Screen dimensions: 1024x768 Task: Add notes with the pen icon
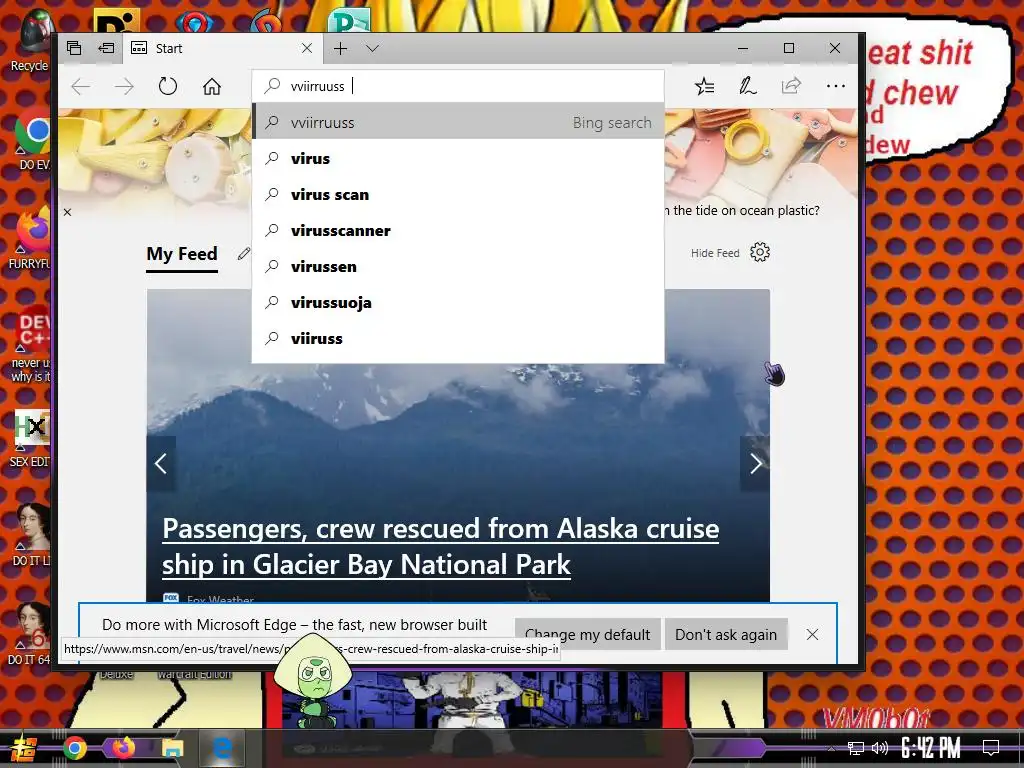coord(748,86)
